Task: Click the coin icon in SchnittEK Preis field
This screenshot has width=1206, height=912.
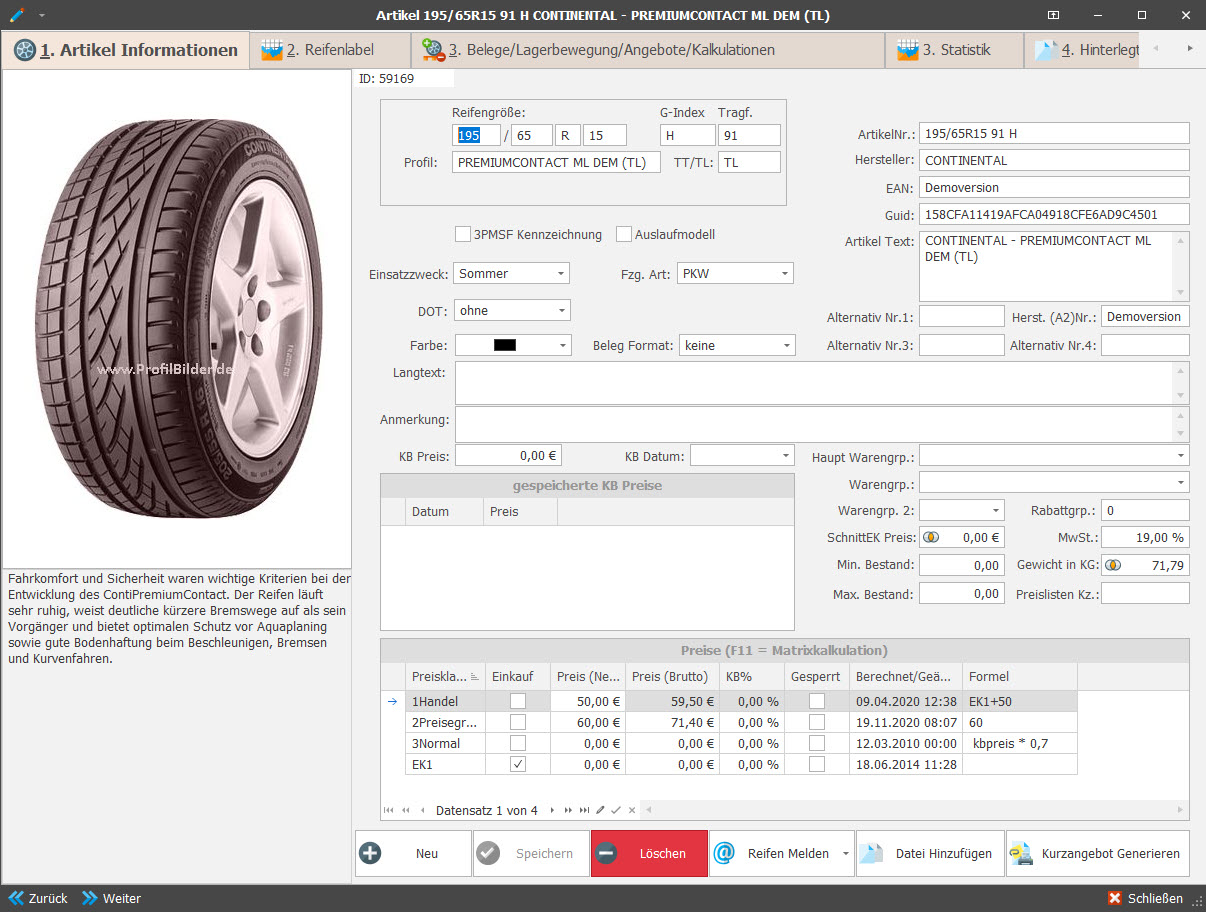Action: (931, 537)
